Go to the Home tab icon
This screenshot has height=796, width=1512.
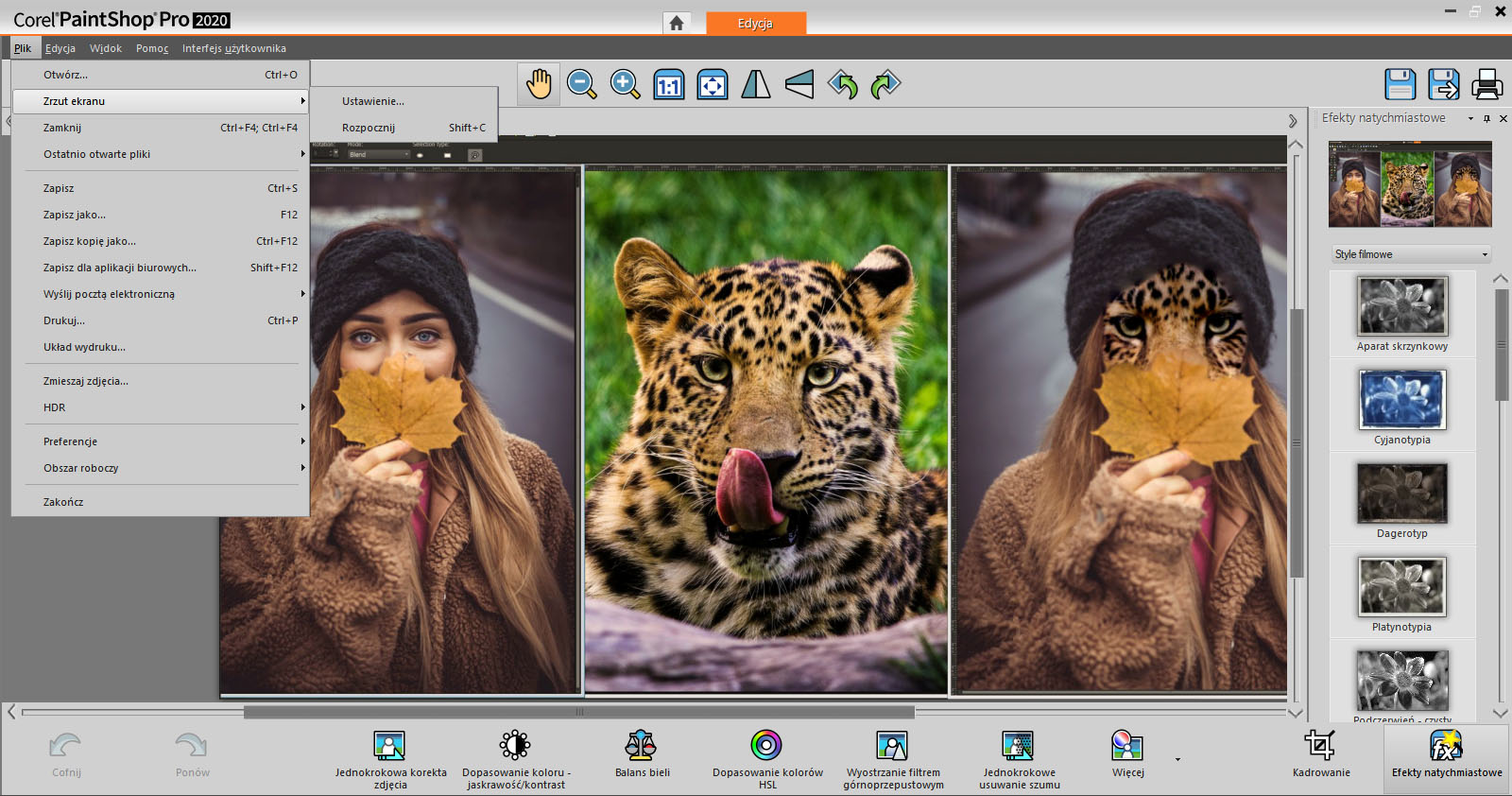point(677,23)
